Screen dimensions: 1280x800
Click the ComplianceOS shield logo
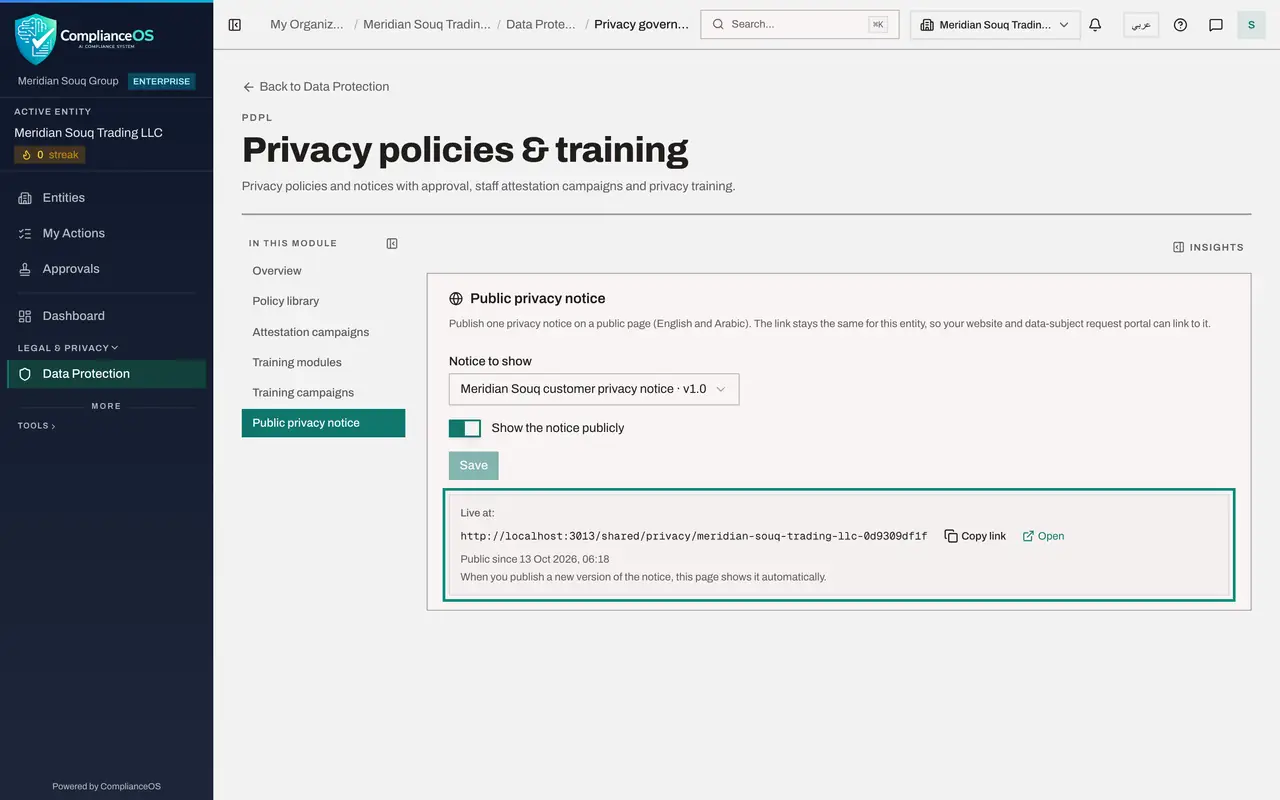(36, 38)
